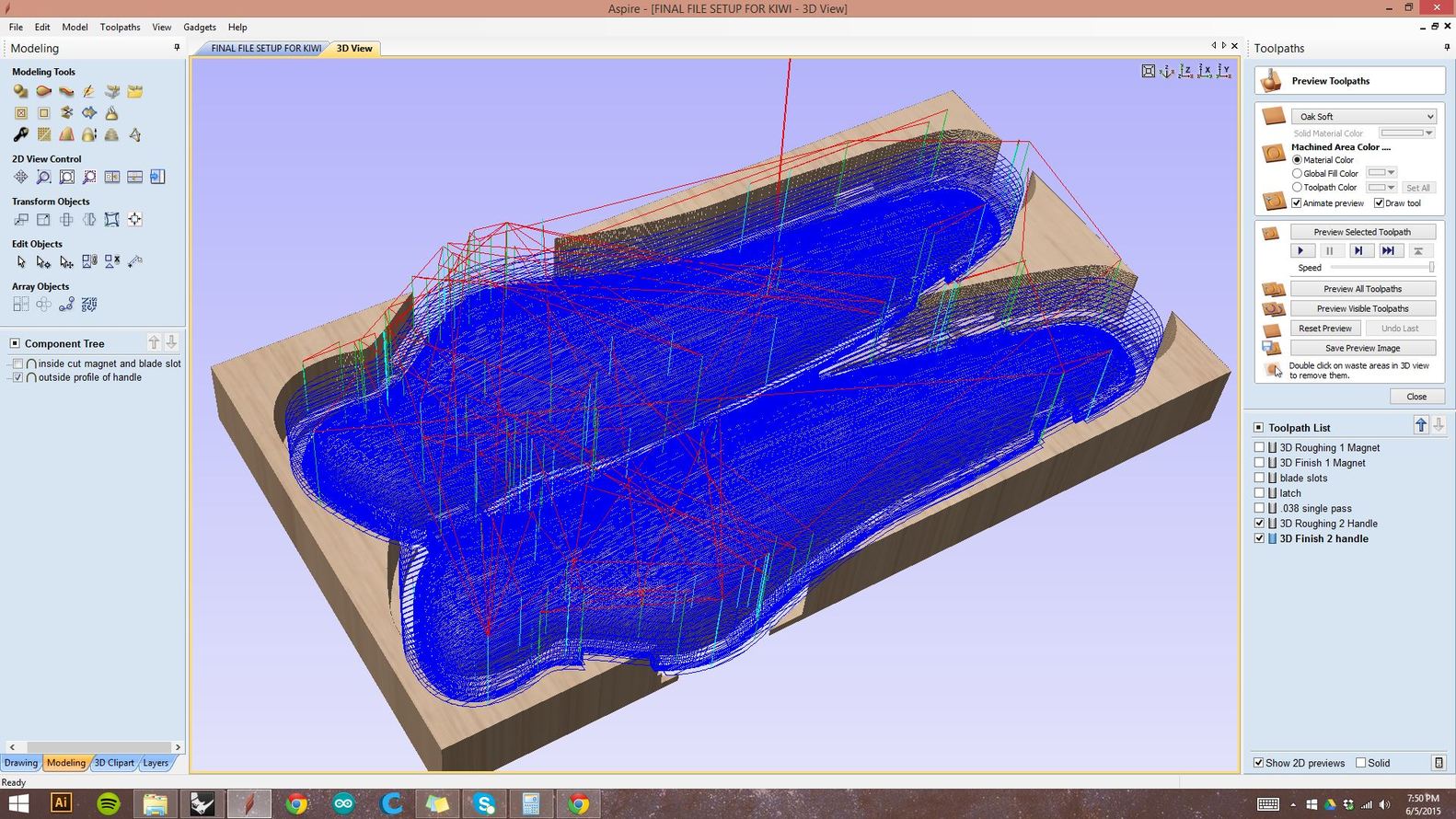This screenshot has width=1456, height=819.
Task: Enable the '3D Roughing 1 Magnet' toolpath checkbox
Action: [x=1259, y=447]
